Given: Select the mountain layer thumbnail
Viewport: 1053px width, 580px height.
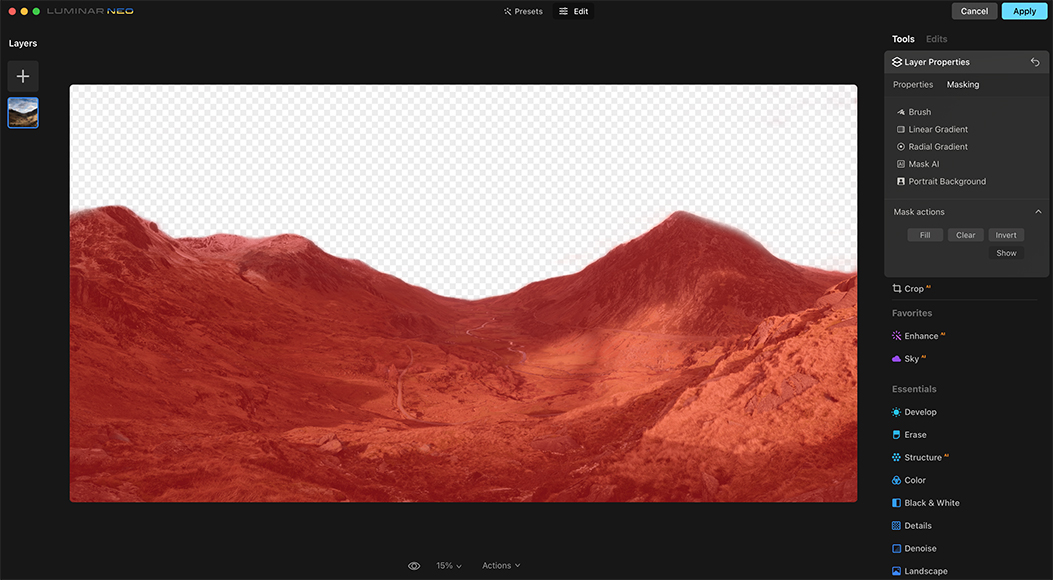Looking at the screenshot, I should pos(23,113).
